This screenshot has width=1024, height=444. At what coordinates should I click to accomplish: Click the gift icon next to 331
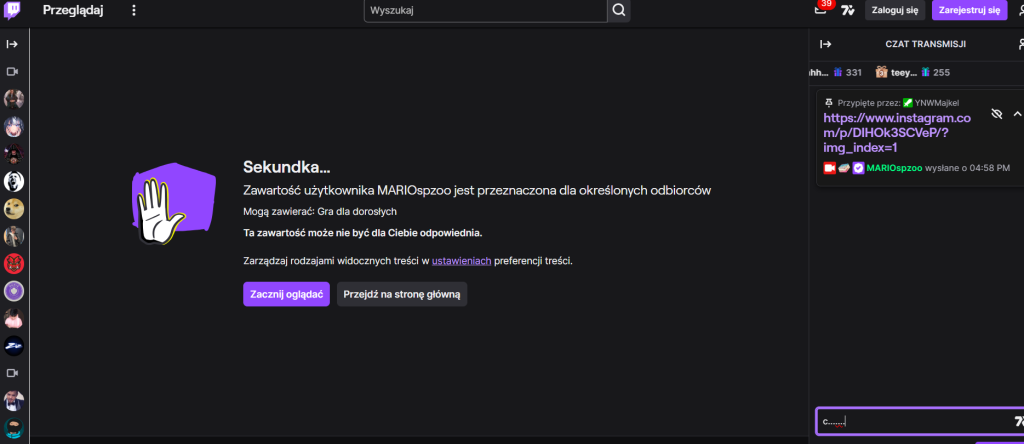pyautogui.click(x=838, y=72)
